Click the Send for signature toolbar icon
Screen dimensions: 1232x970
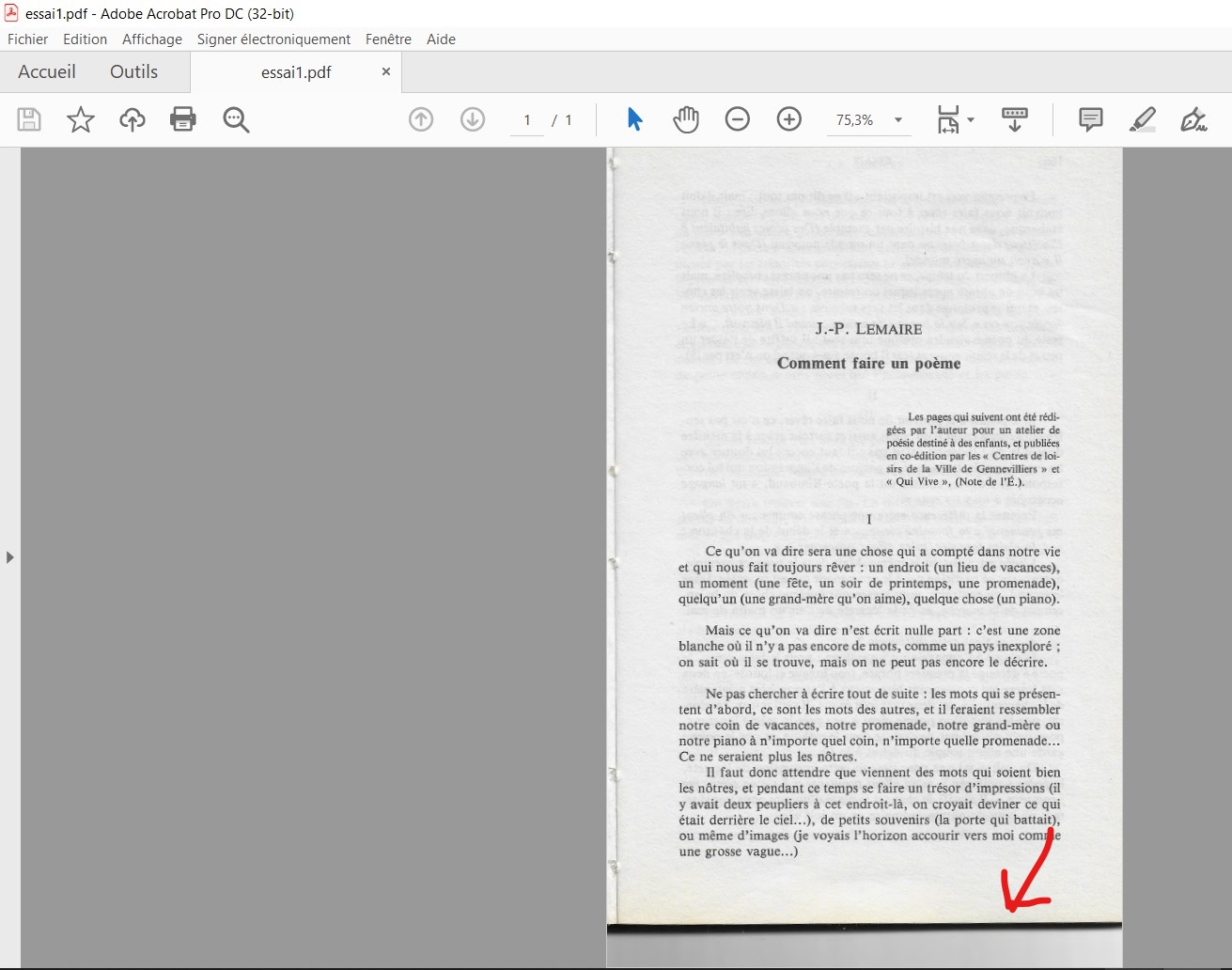[1015, 119]
